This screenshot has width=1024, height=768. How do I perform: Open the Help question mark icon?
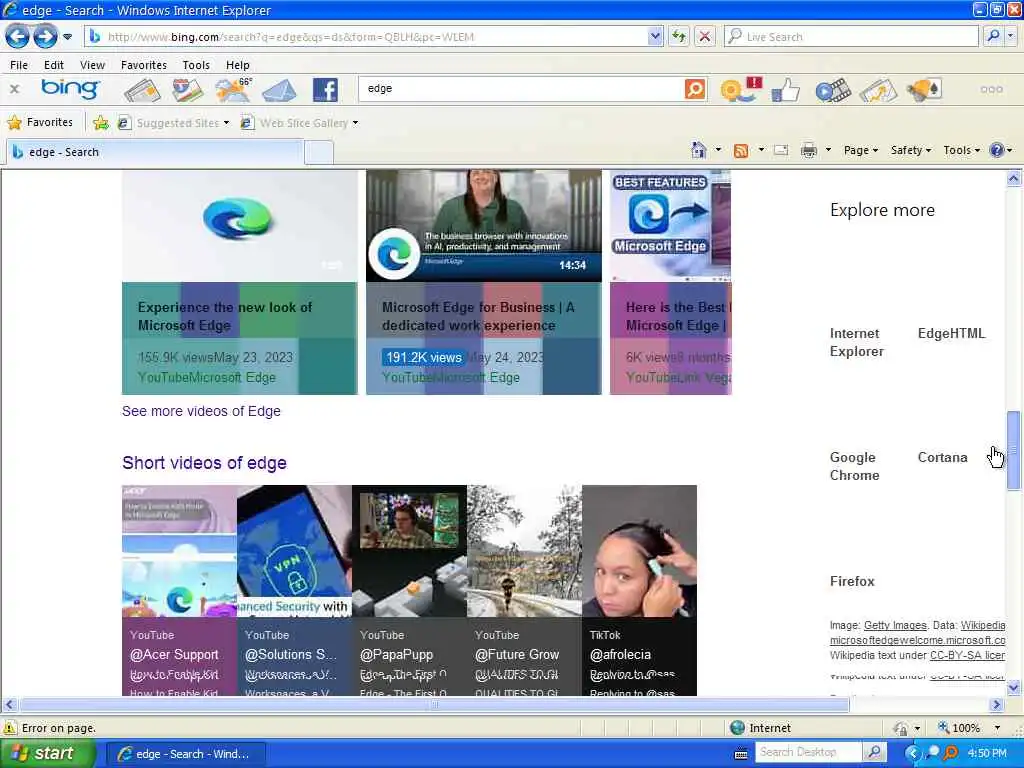[x=997, y=150]
